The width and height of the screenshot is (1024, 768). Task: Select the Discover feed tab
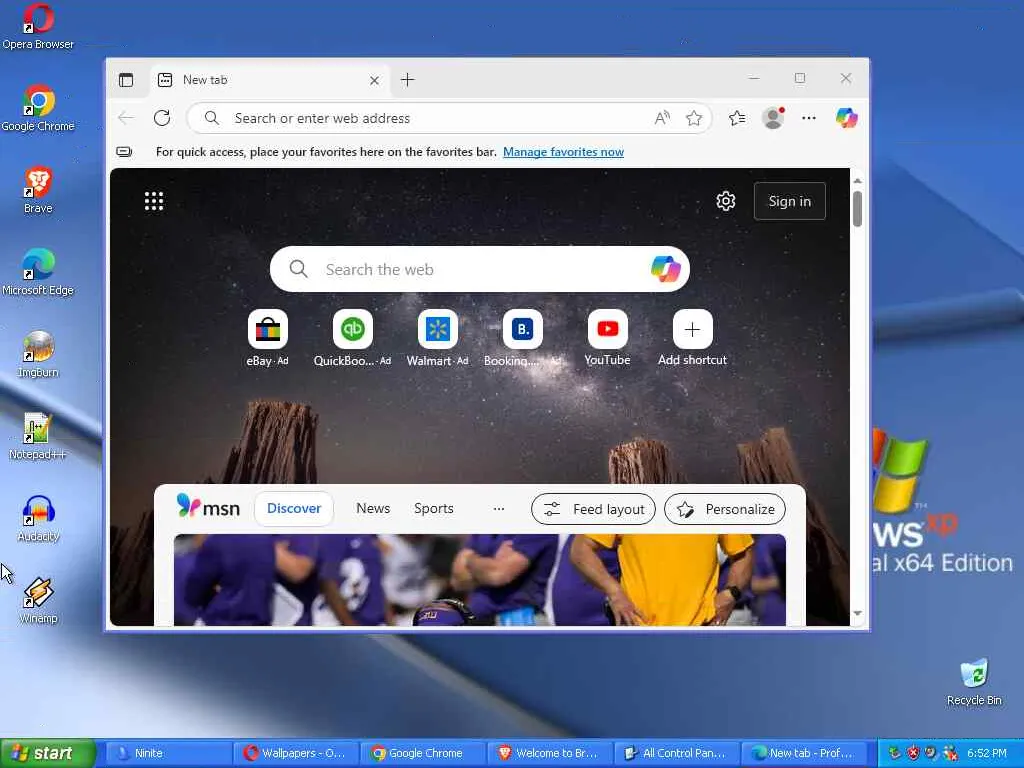pyautogui.click(x=294, y=509)
